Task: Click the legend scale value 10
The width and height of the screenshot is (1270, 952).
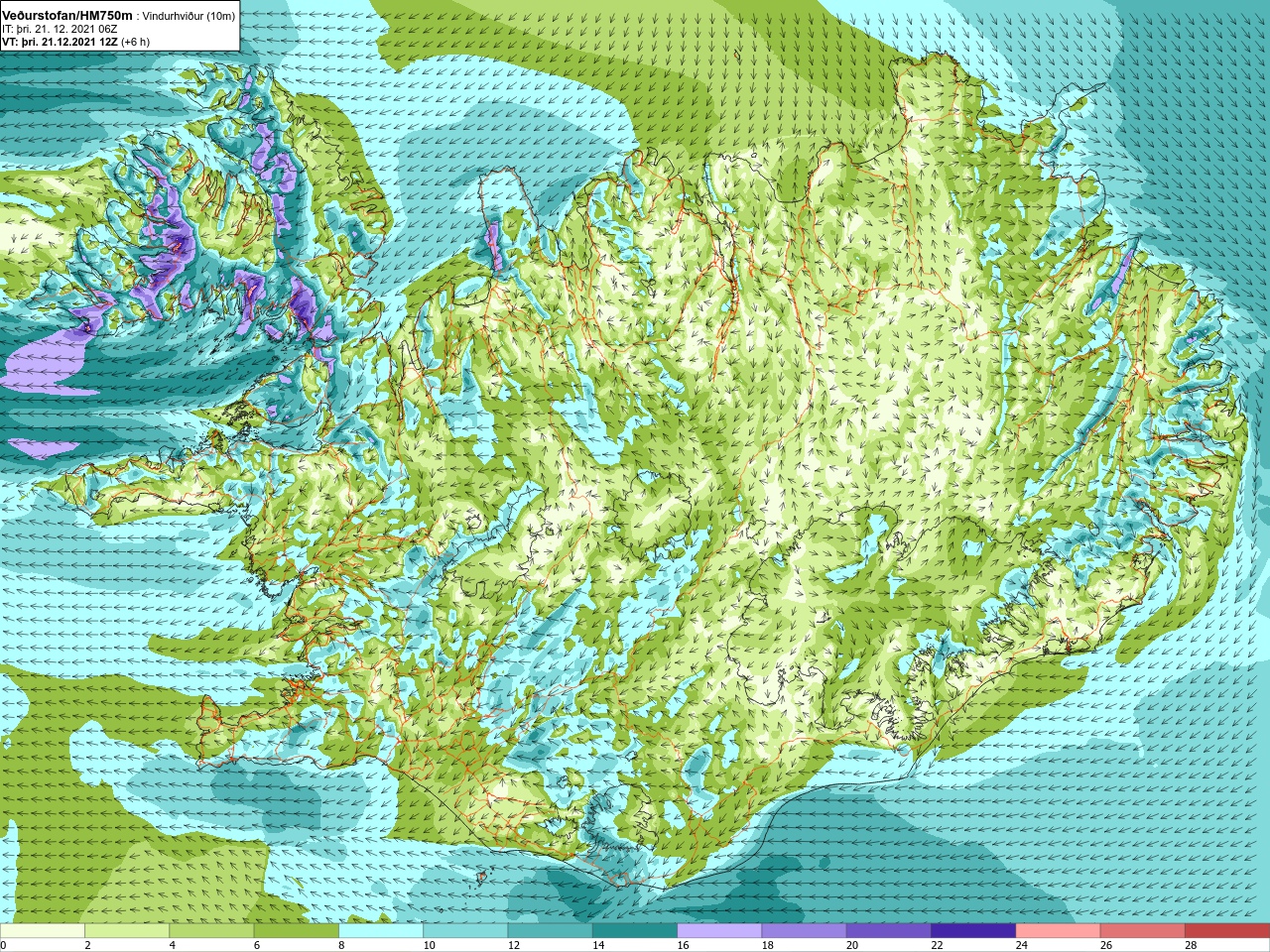Action: click(x=429, y=945)
